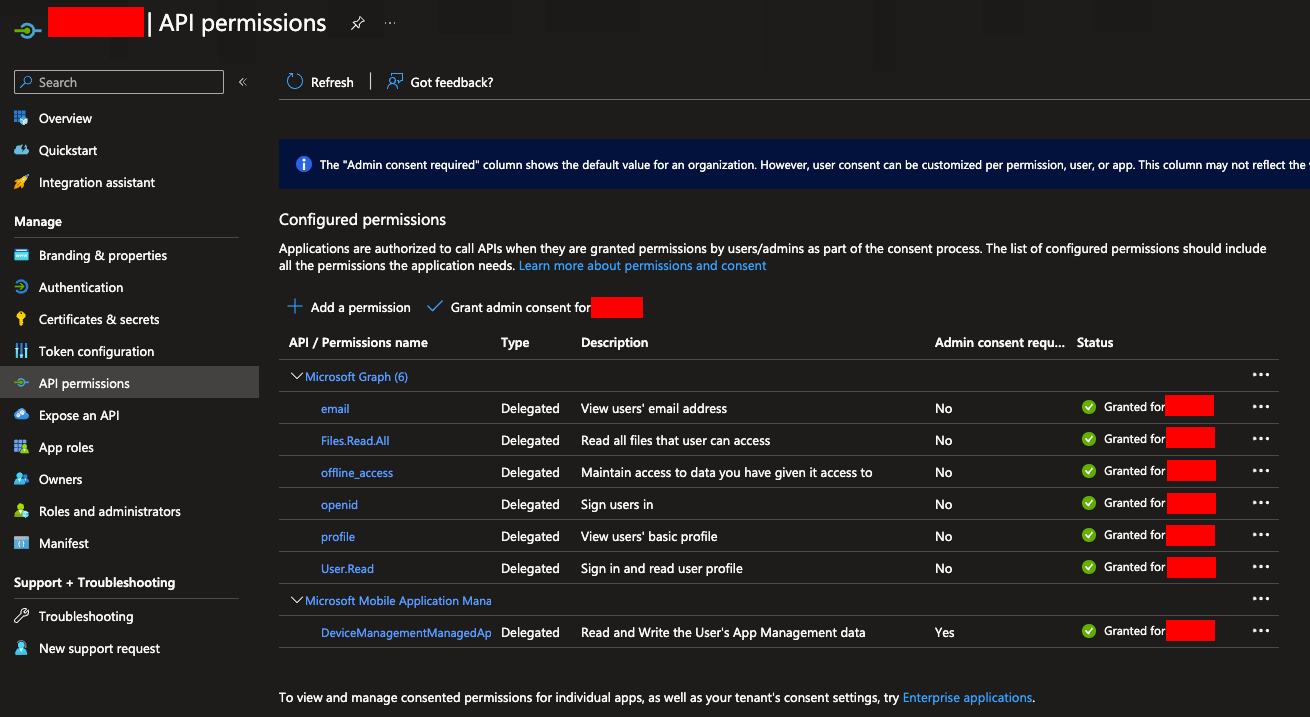This screenshot has height=717, width=1310.
Task: Open the offline_access permission link
Action: point(357,473)
